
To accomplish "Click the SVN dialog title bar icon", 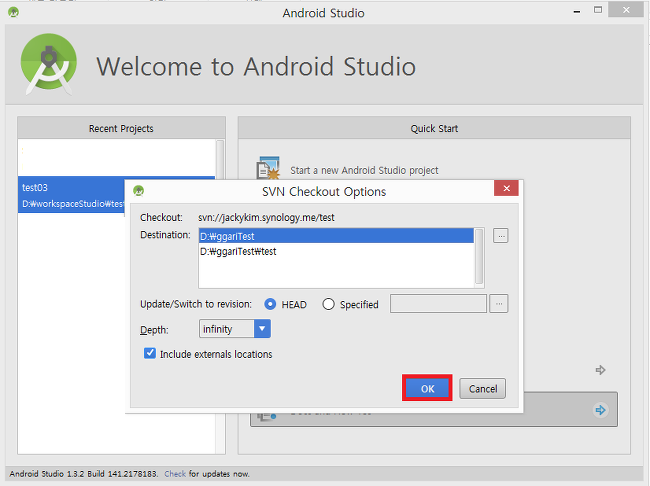I will (x=138, y=191).
